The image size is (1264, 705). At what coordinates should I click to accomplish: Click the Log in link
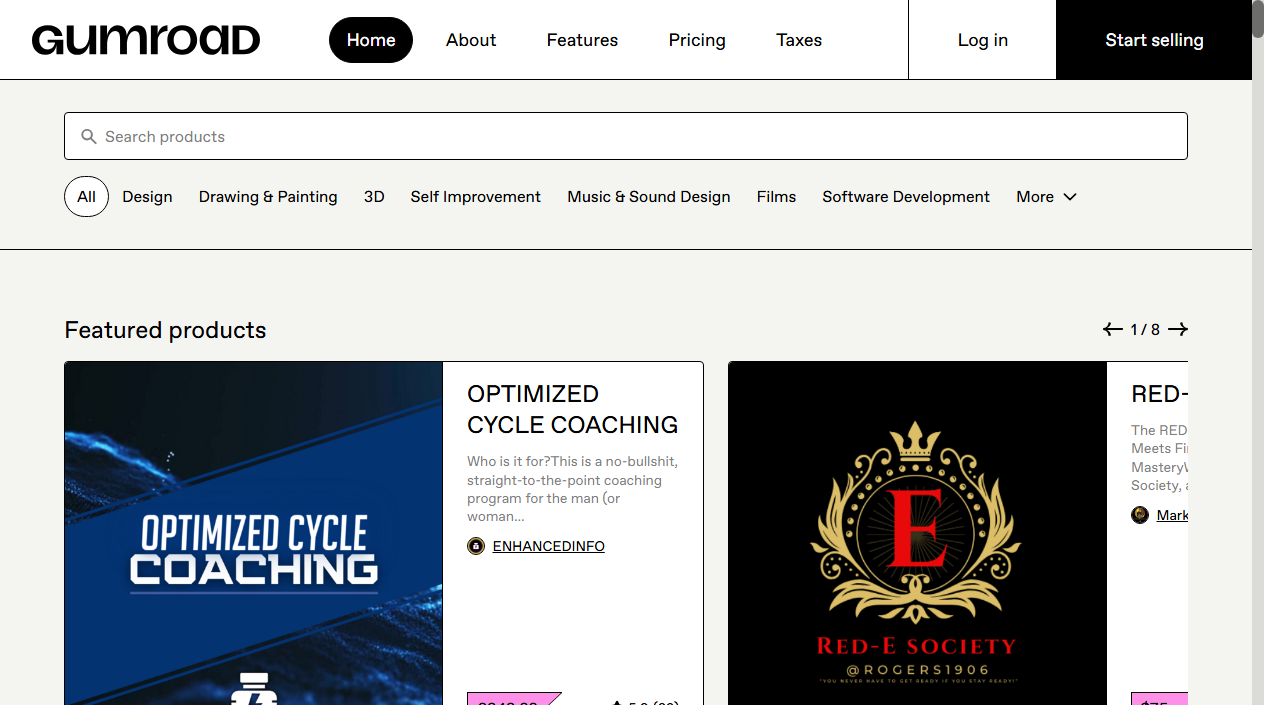(983, 40)
